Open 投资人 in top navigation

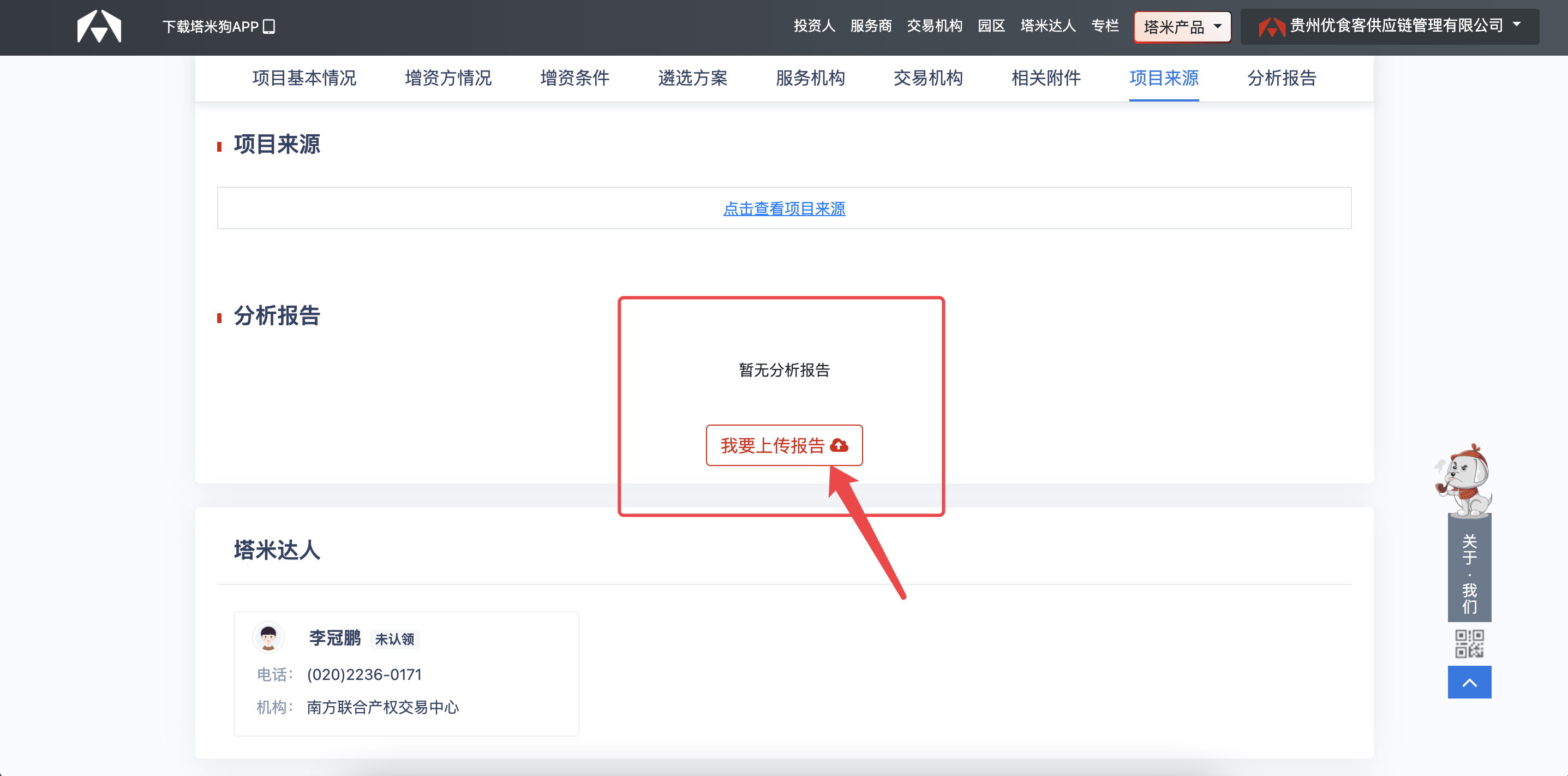tap(815, 26)
